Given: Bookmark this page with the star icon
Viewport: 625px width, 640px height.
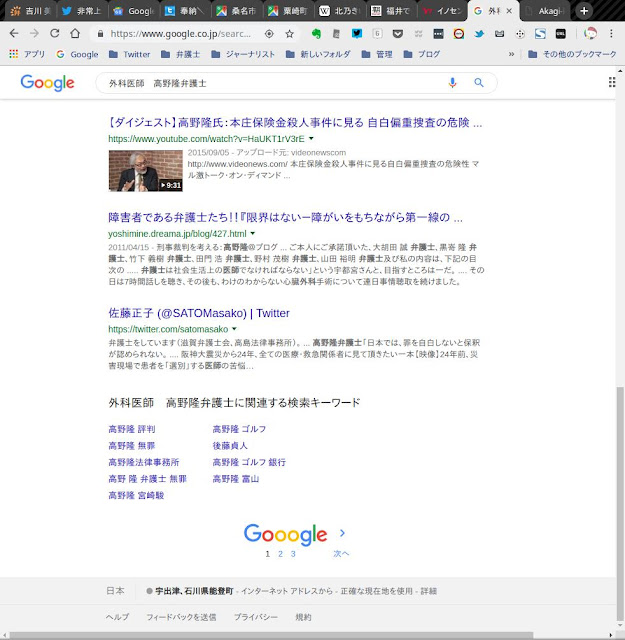Looking at the screenshot, I should coord(289,34).
